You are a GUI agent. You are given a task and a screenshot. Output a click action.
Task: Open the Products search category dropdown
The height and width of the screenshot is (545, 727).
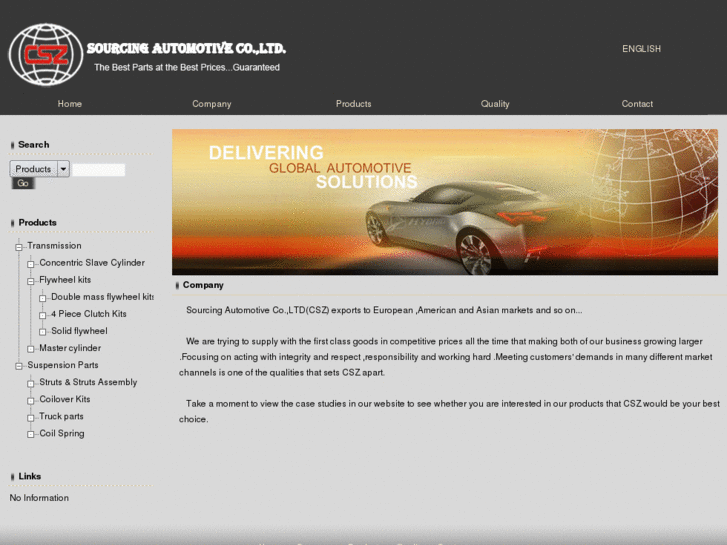(x=40, y=169)
